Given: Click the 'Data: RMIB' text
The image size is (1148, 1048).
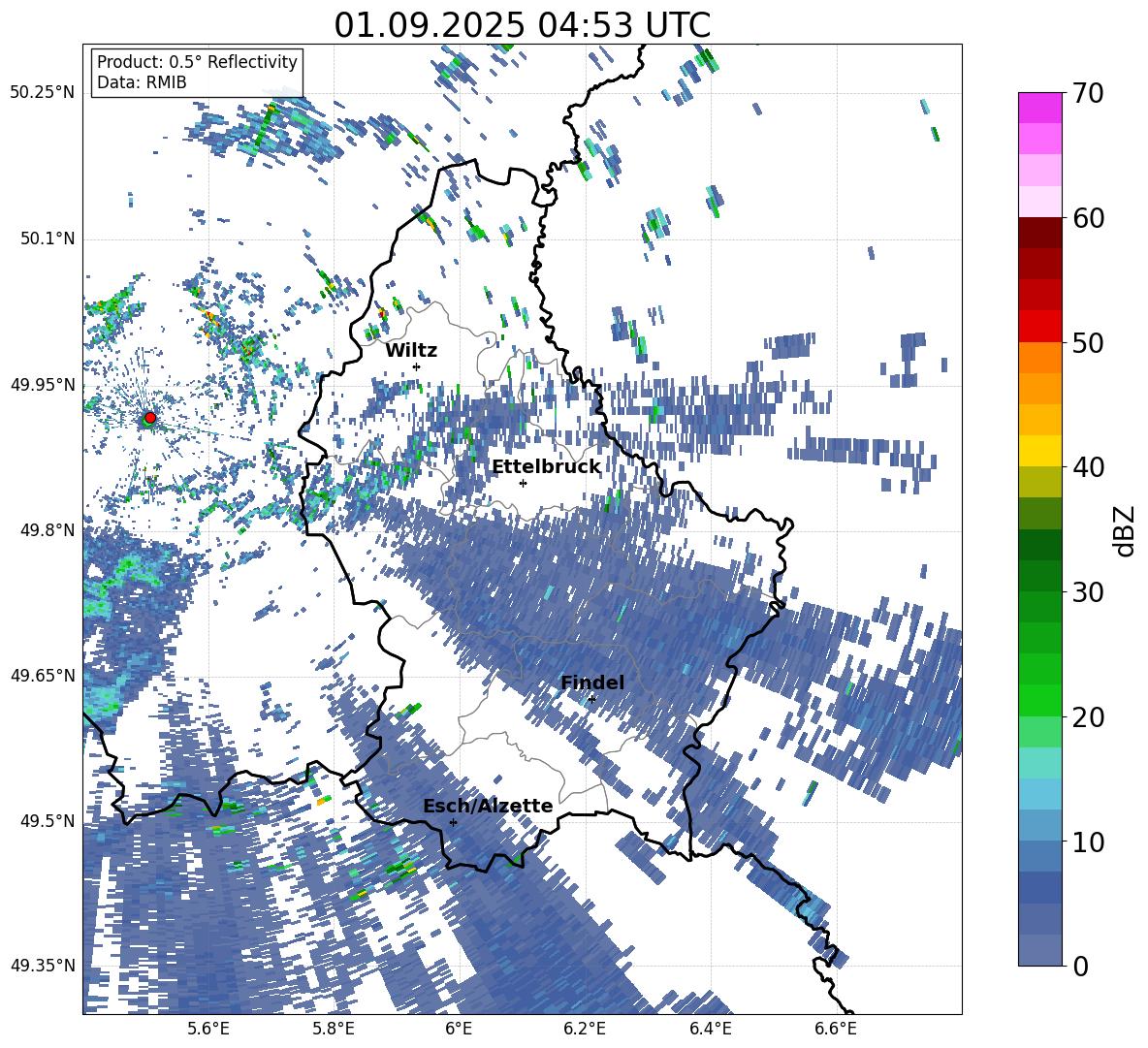Looking at the screenshot, I should (x=142, y=82).
